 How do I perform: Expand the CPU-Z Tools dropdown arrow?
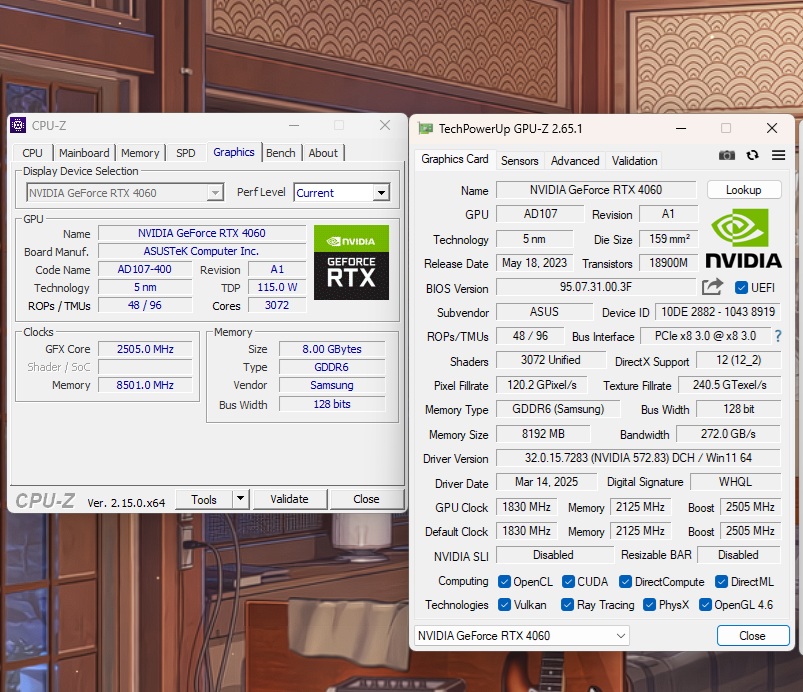pyautogui.click(x=240, y=498)
